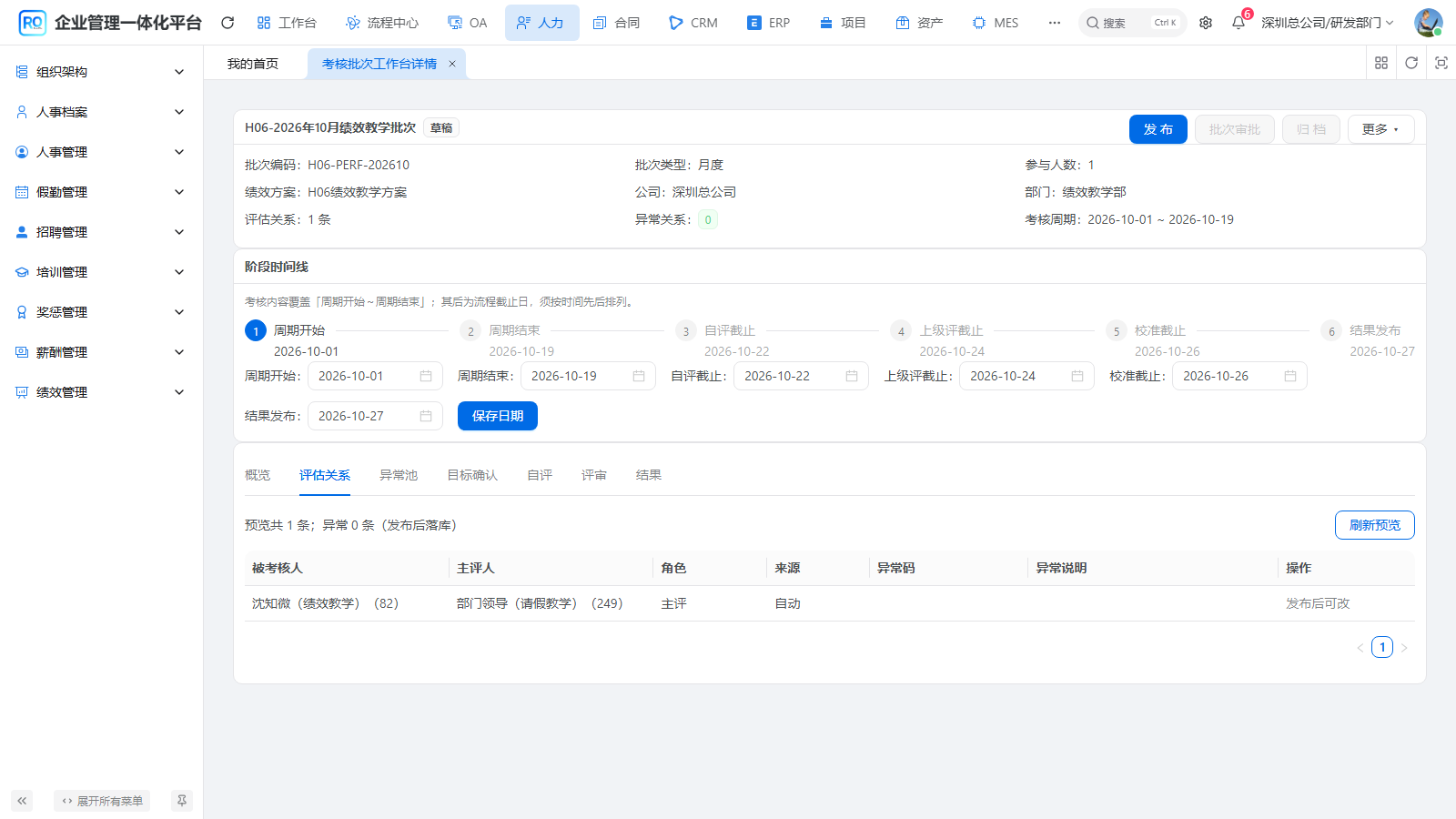This screenshot has height=819, width=1456.
Task: Click the 异常关系 count badge 0
Action: [x=708, y=219]
